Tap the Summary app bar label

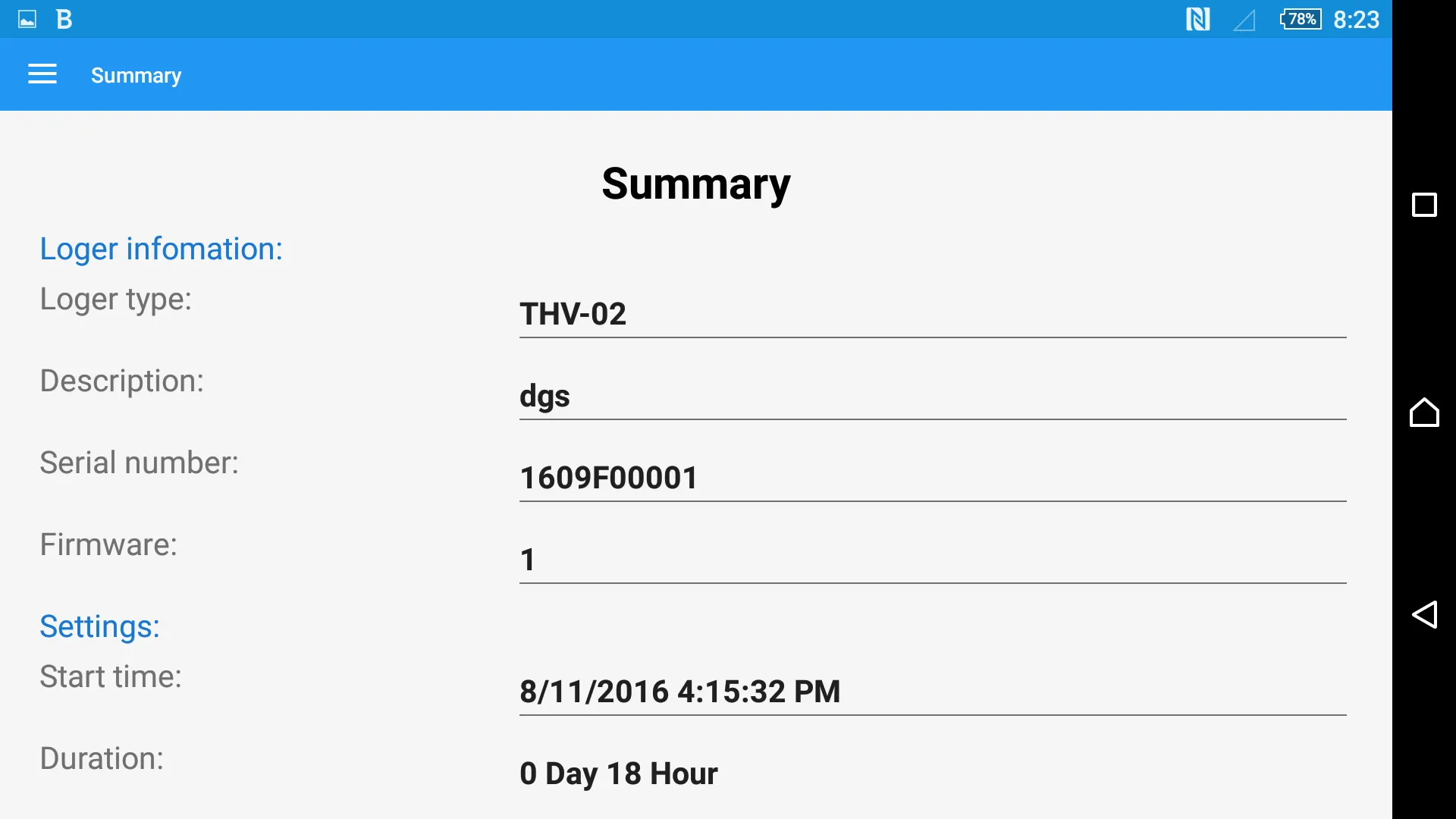[x=136, y=74]
